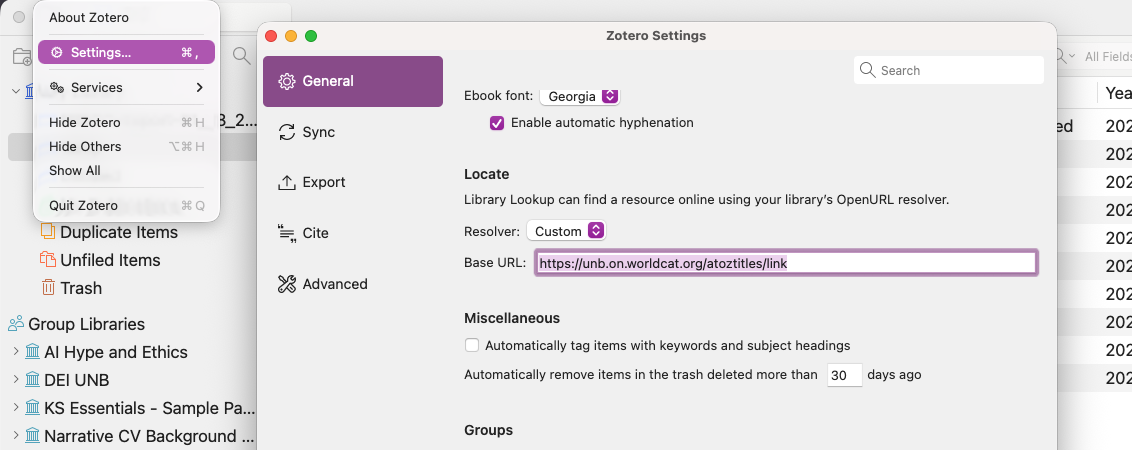This screenshot has height=450, width=1132.
Task: Select Group Libraries header
Action: (x=87, y=324)
